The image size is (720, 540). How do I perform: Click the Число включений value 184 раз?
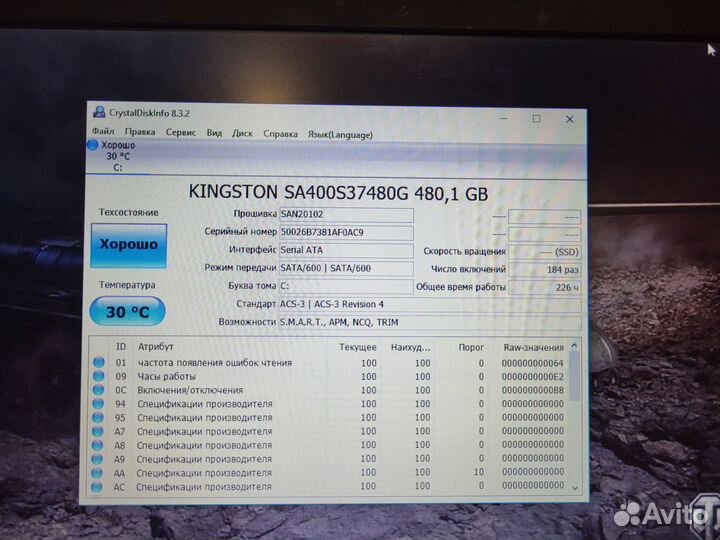click(x=545, y=270)
